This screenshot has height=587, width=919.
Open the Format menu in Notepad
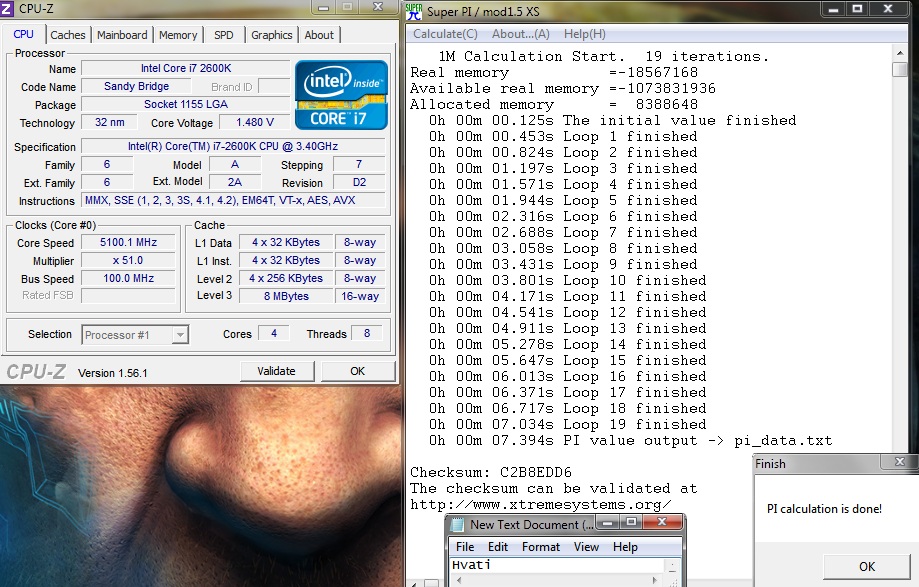540,547
